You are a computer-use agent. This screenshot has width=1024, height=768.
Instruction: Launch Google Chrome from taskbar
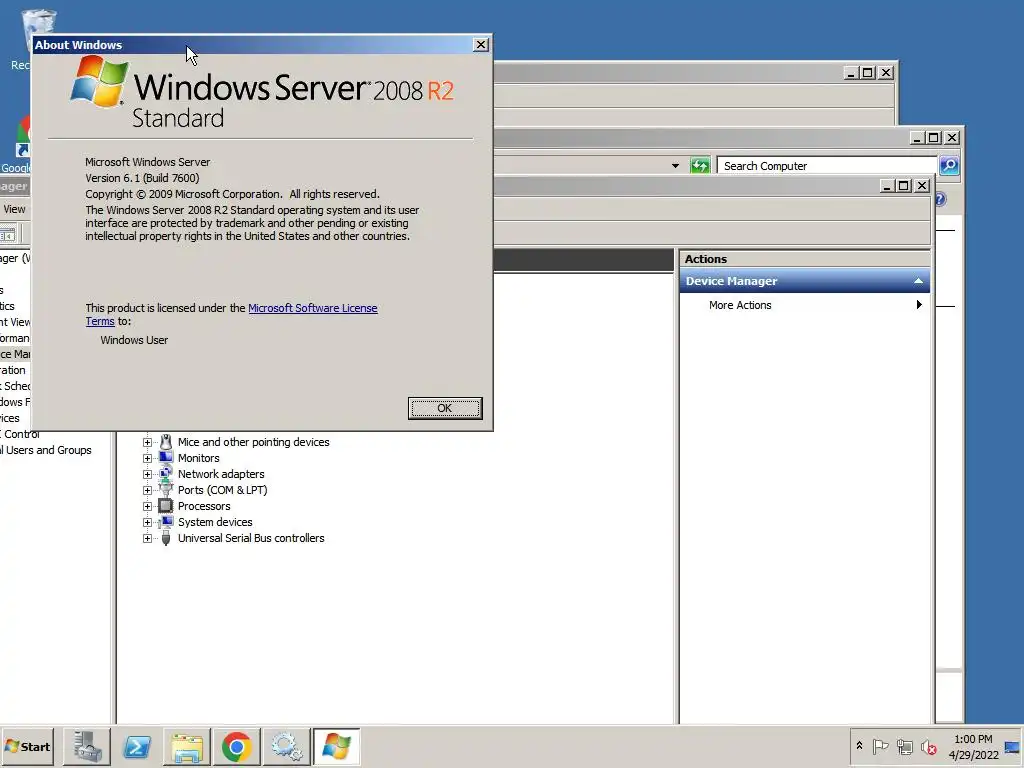click(x=236, y=746)
